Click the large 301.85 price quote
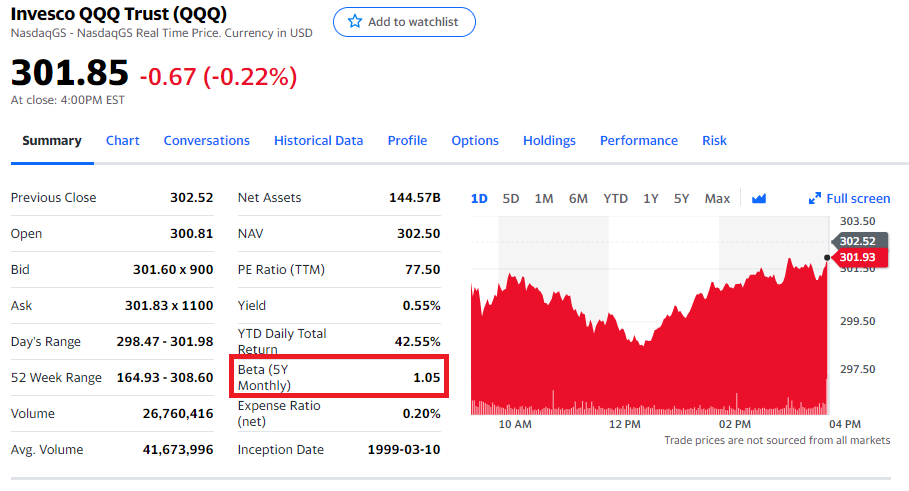This screenshot has width=909, height=491. [x=70, y=73]
